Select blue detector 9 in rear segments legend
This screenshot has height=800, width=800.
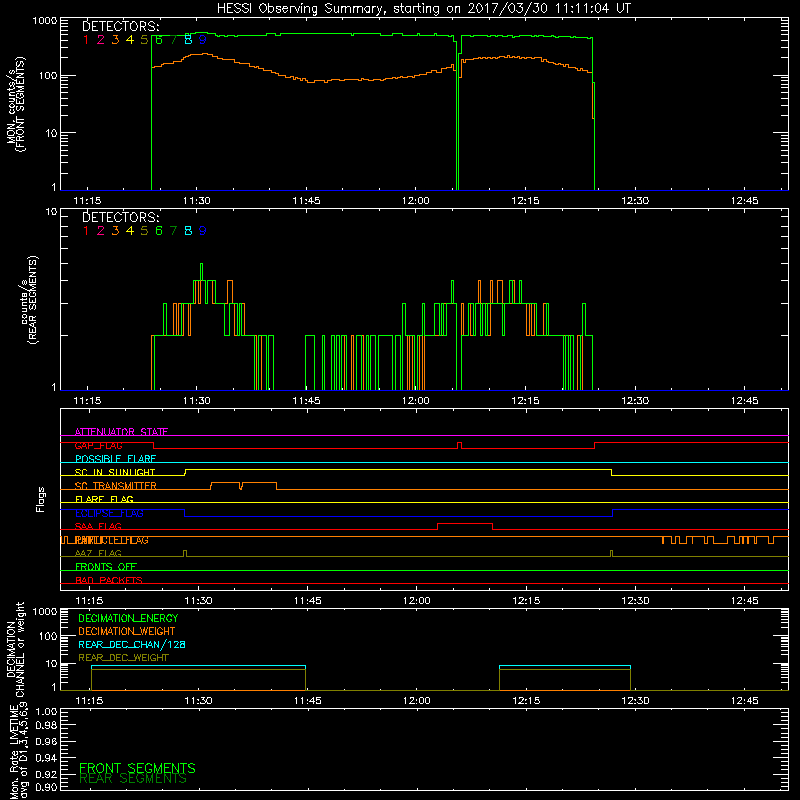click(x=203, y=231)
